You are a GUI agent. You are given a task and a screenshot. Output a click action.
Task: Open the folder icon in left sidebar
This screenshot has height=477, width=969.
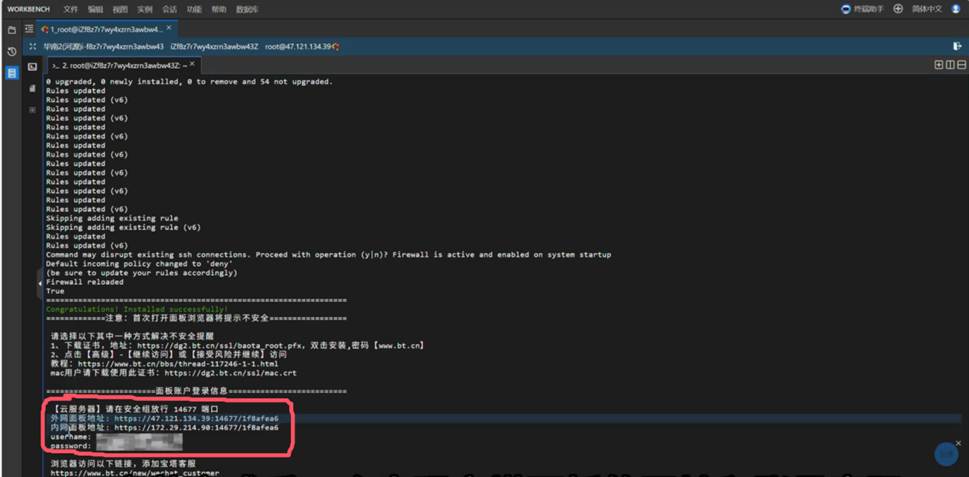(x=12, y=29)
